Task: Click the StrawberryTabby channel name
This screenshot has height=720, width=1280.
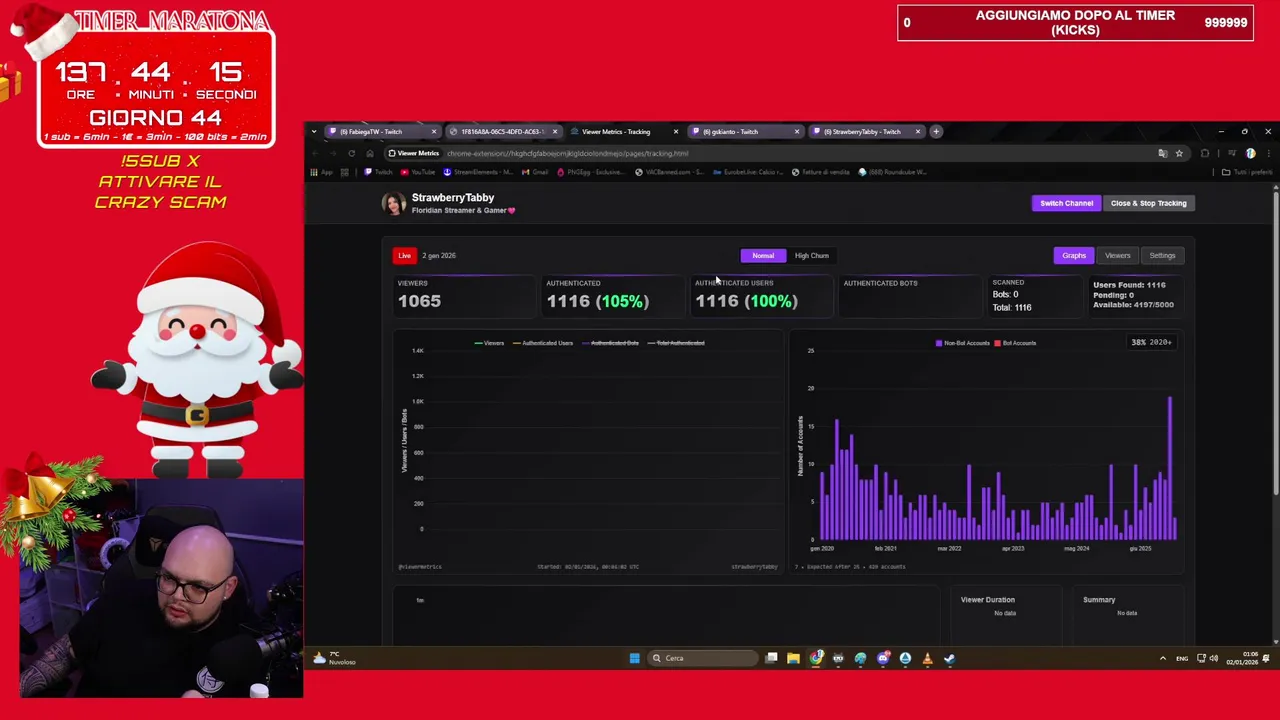Action: click(453, 198)
